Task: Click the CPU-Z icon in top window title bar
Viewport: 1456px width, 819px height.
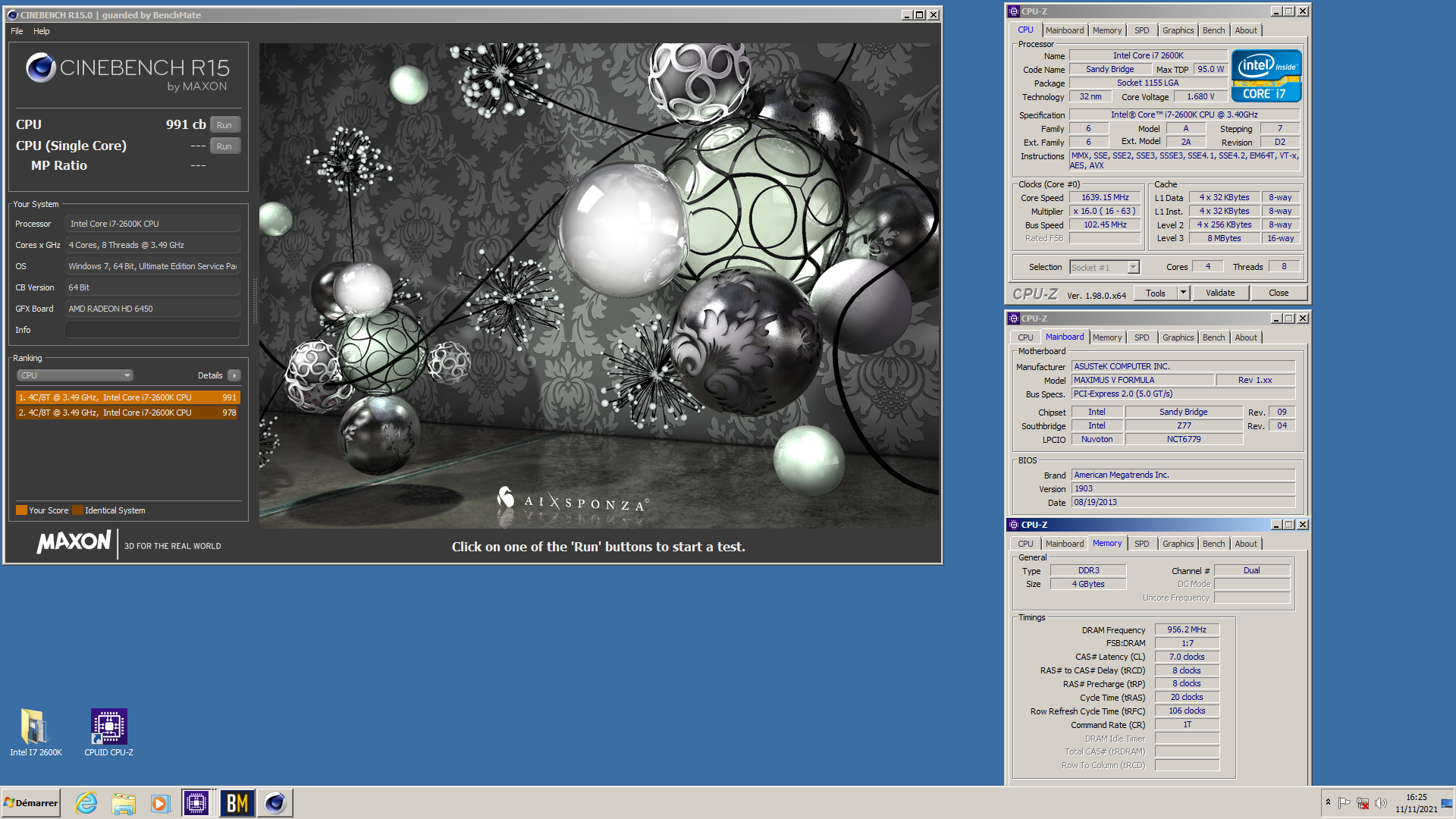Action: (x=1014, y=11)
